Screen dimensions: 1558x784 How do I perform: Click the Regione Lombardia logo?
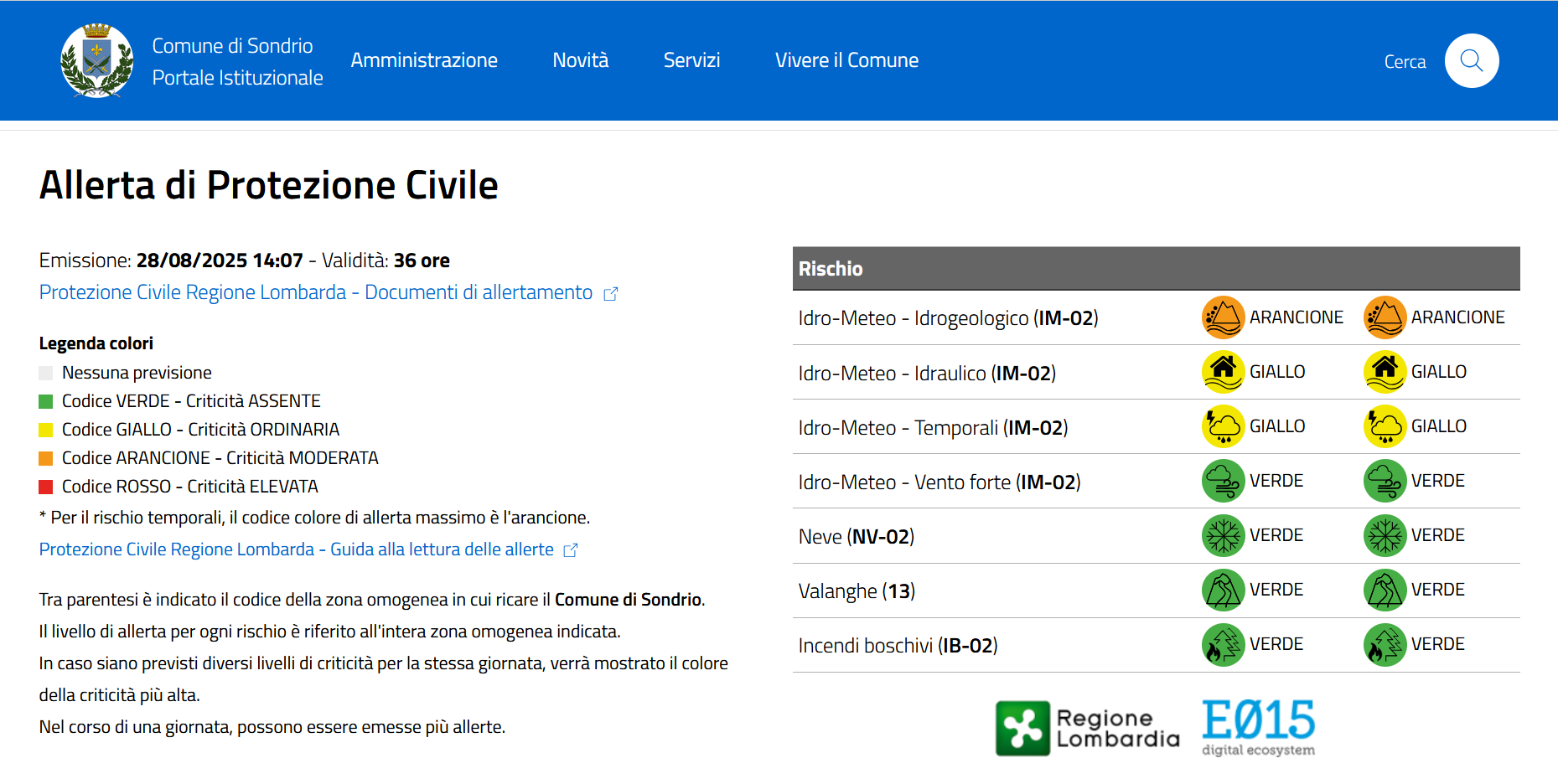click(1087, 728)
